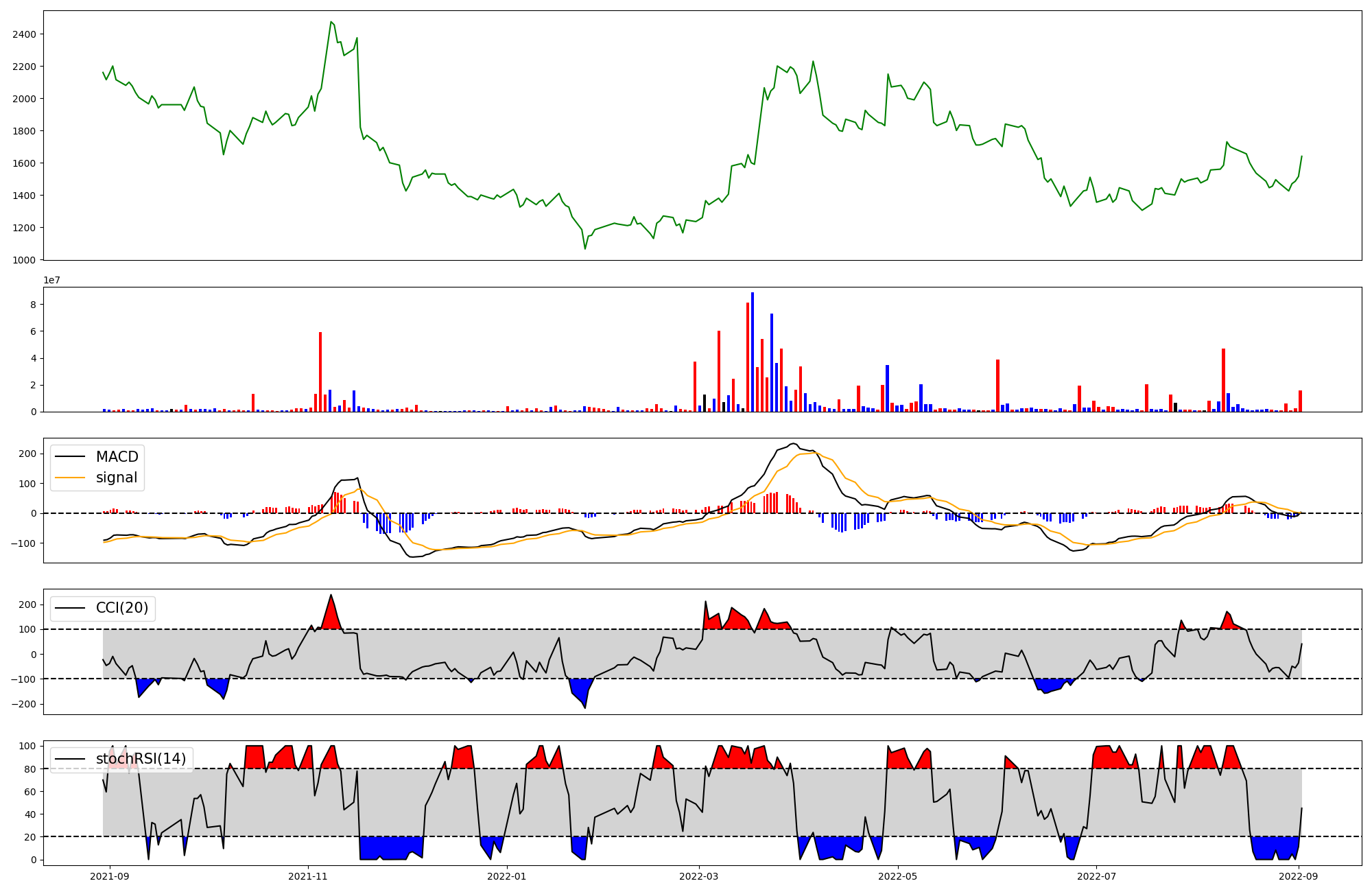
Task: Click the CCI(20) legend entry
Action: (122, 608)
